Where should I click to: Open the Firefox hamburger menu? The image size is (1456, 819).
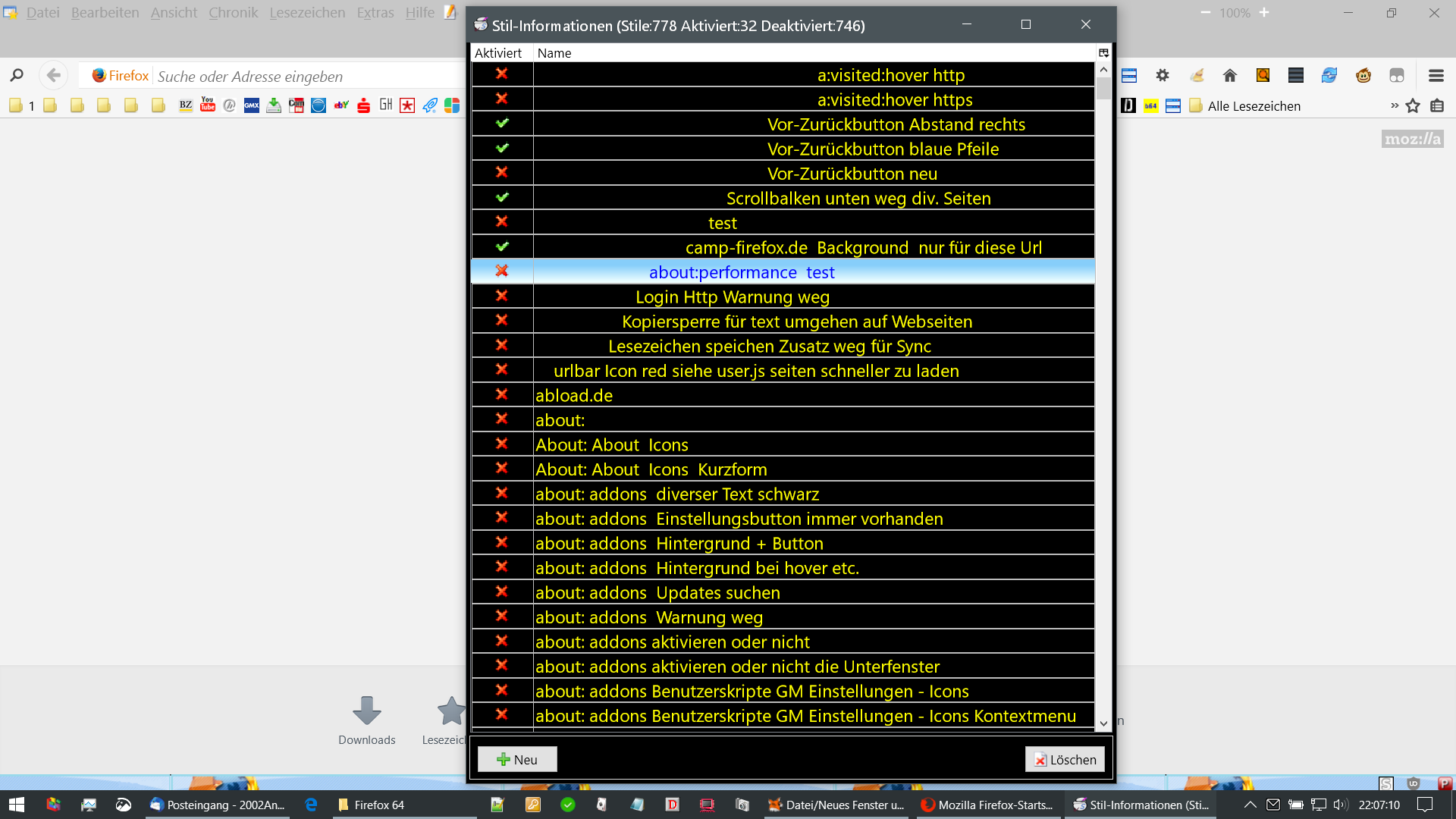1436,75
